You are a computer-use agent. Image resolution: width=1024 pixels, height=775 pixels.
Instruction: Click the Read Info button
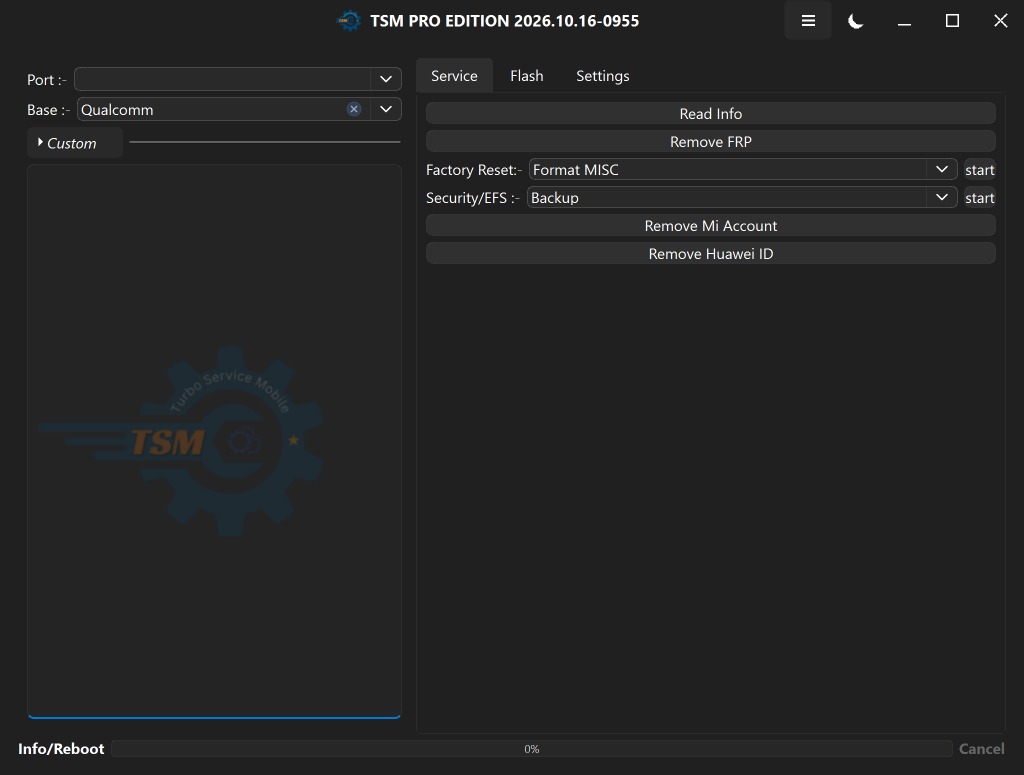(x=711, y=114)
